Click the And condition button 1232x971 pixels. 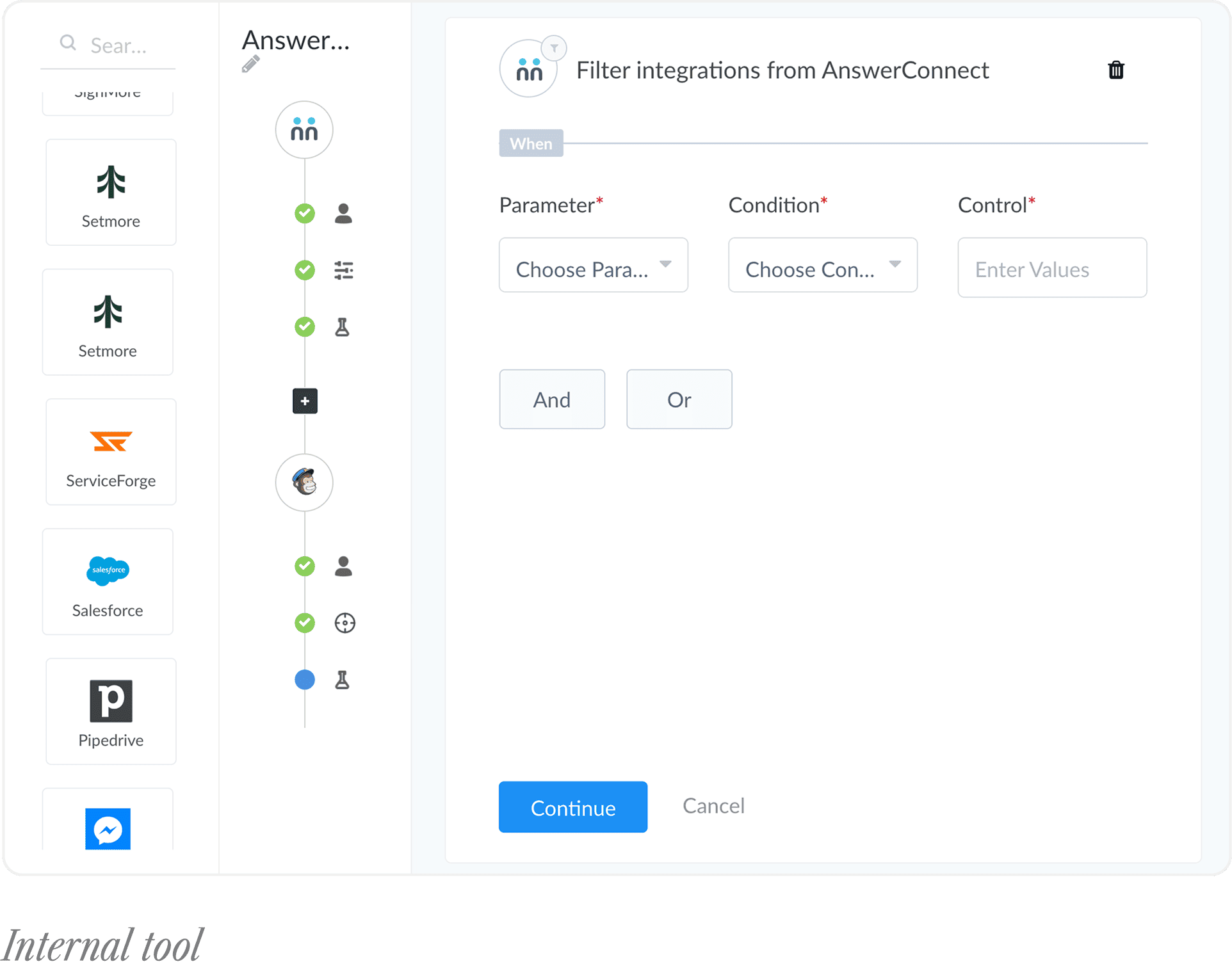click(x=552, y=399)
